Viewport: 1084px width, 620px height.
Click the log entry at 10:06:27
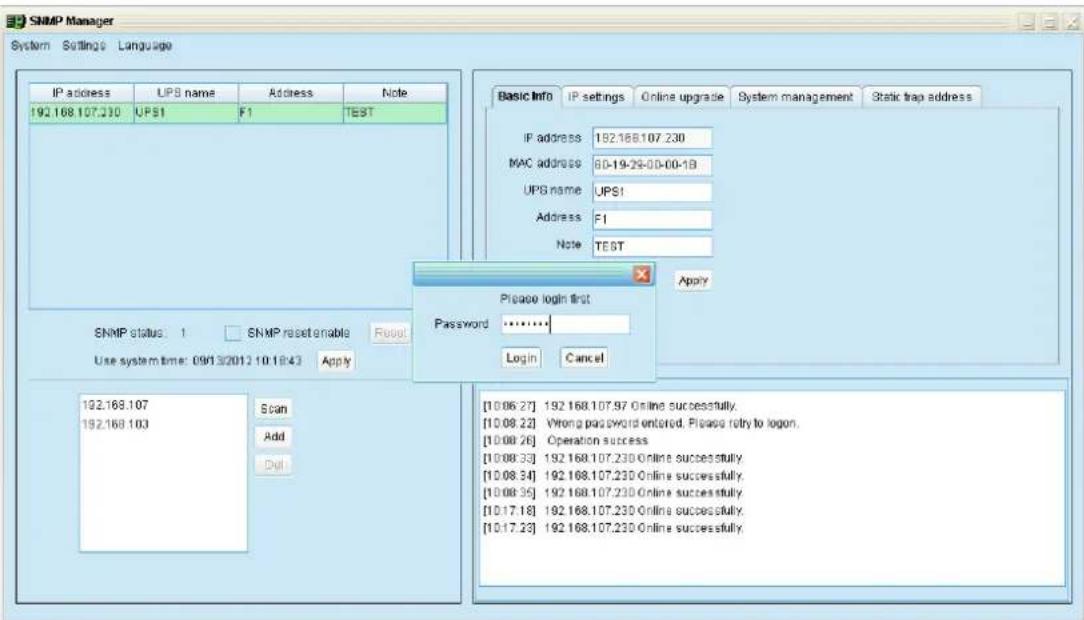(x=609, y=406)
